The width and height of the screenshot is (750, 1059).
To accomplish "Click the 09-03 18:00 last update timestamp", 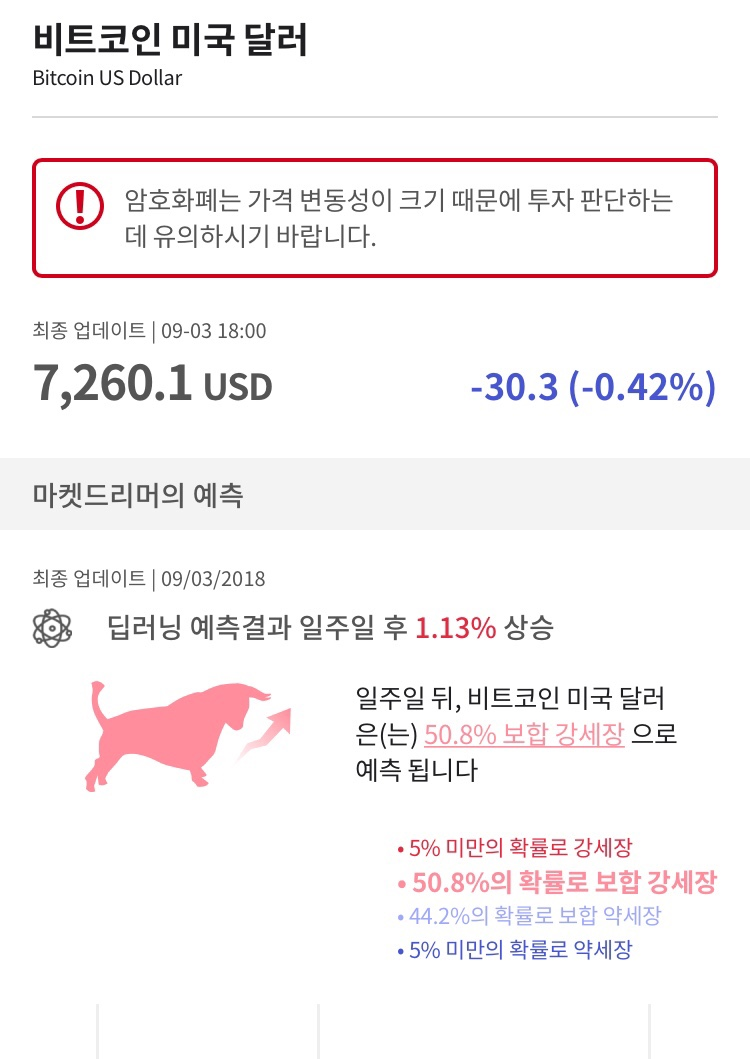I will 213,331.
